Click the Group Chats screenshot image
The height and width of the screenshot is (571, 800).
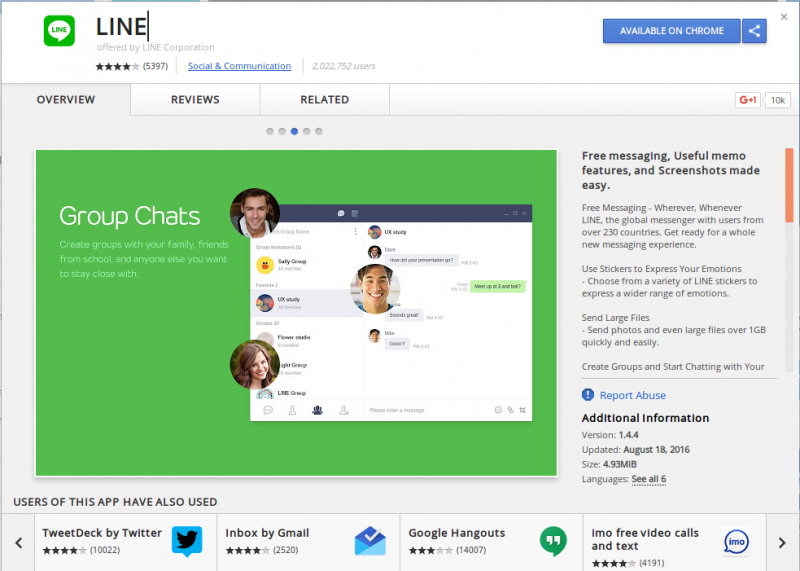coord(296,313)
